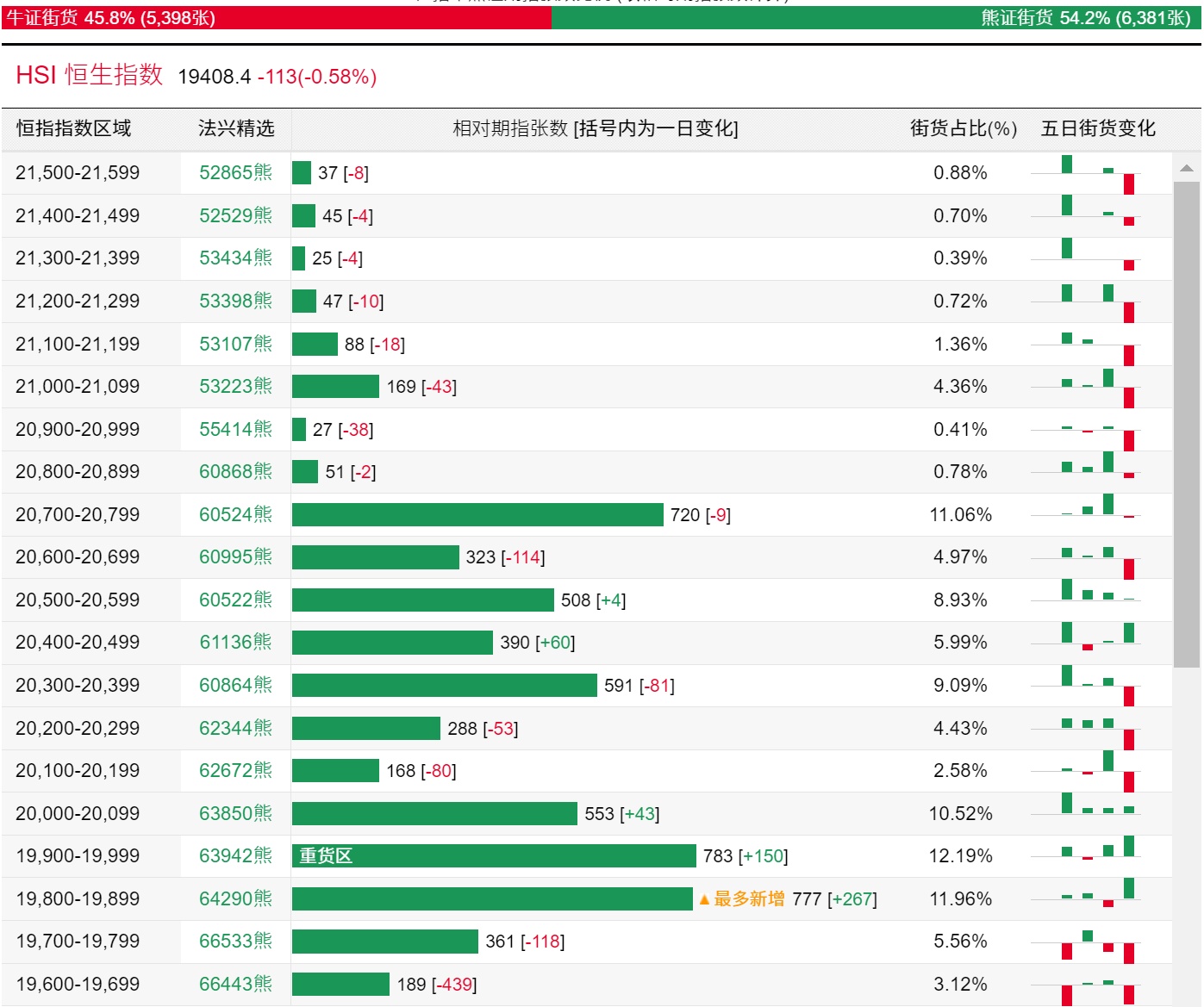Image resolution: width=1204 pixels, height=1007 pixels.
Task: Open warrant link 66533熊
Action: coord(235,942)
